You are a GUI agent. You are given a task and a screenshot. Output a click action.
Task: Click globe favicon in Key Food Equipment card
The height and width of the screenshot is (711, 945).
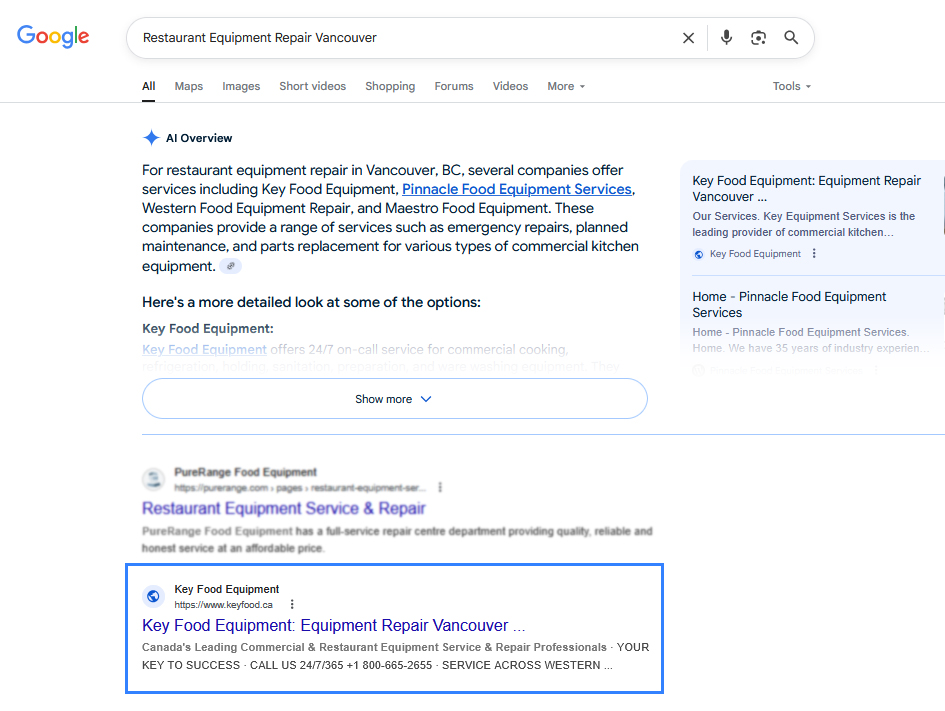pyautogui.click(x=699, y=254)
